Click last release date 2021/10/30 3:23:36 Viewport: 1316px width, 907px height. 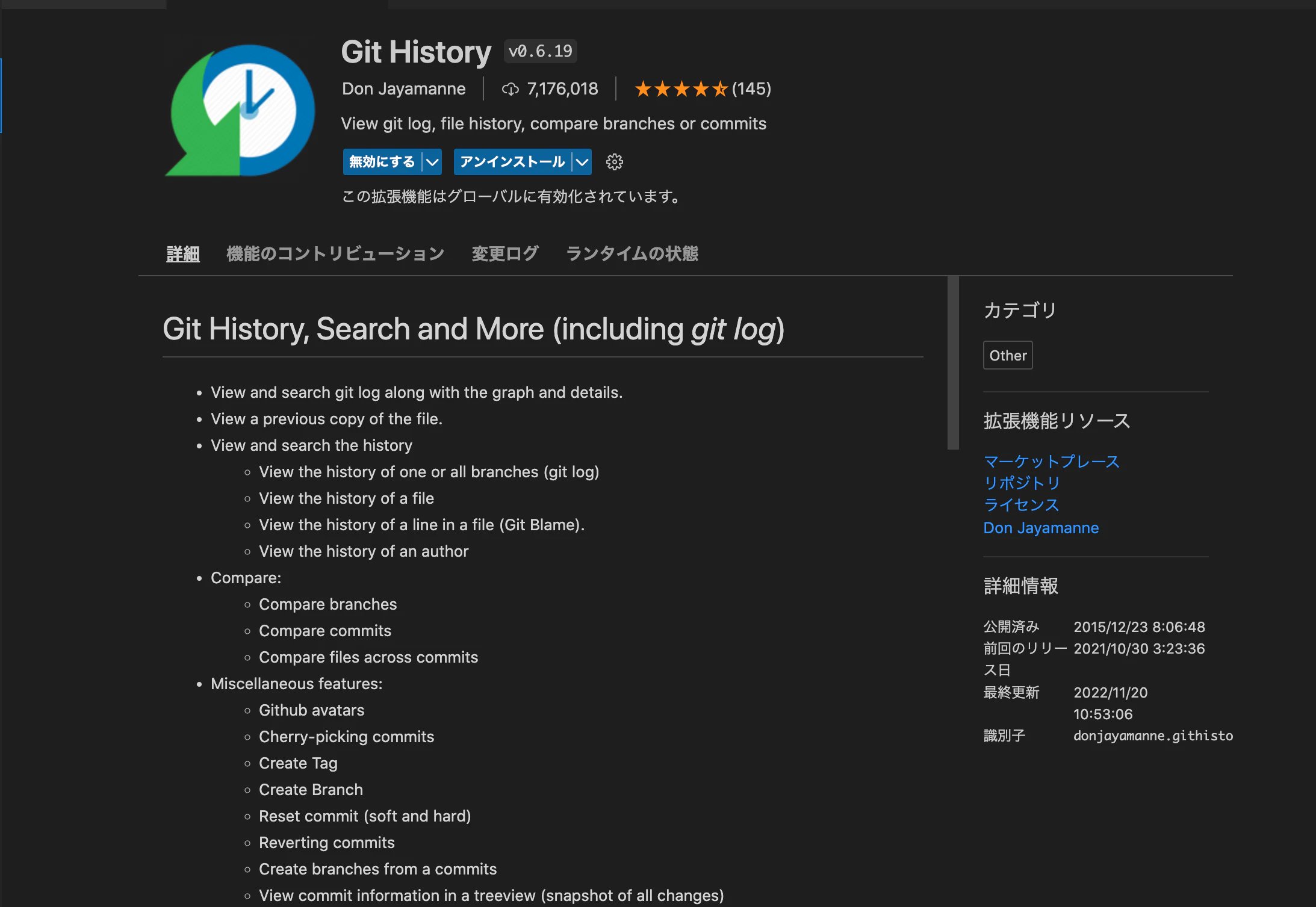(x=1139, y=649)
